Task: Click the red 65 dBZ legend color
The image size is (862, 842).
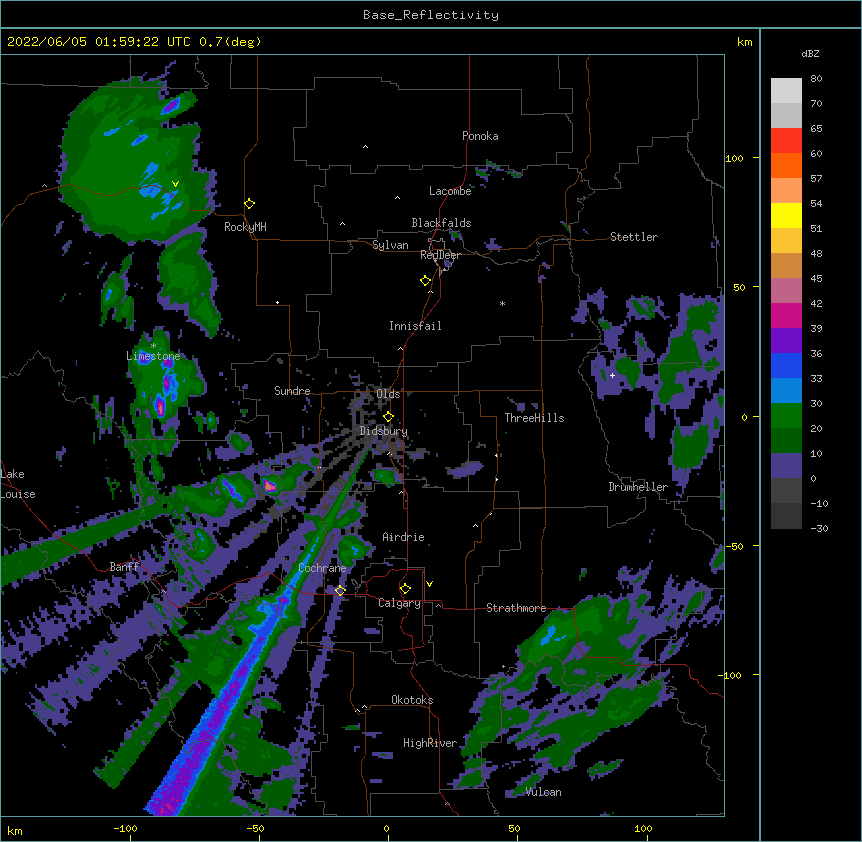Action: (x=786, y=141)
